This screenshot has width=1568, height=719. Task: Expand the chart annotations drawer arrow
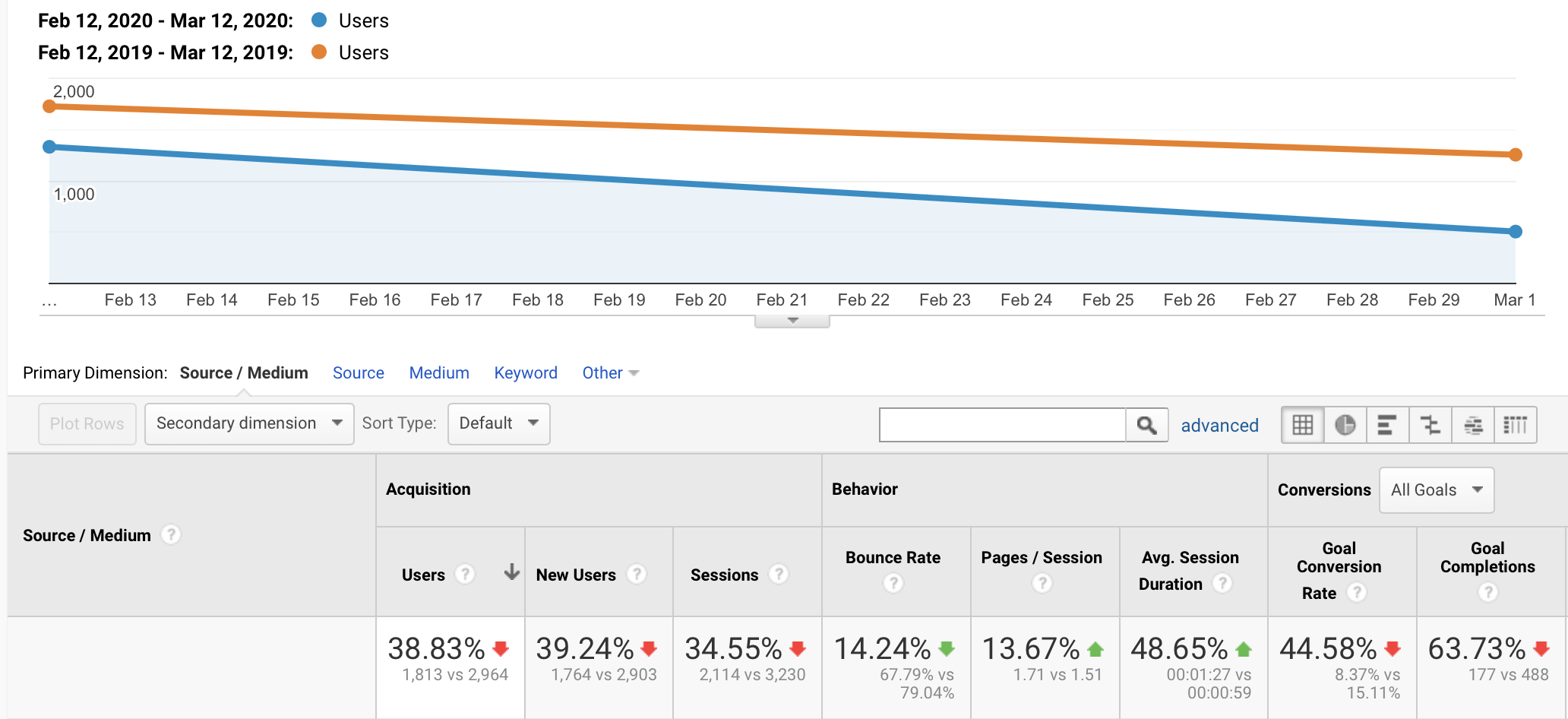792,321
